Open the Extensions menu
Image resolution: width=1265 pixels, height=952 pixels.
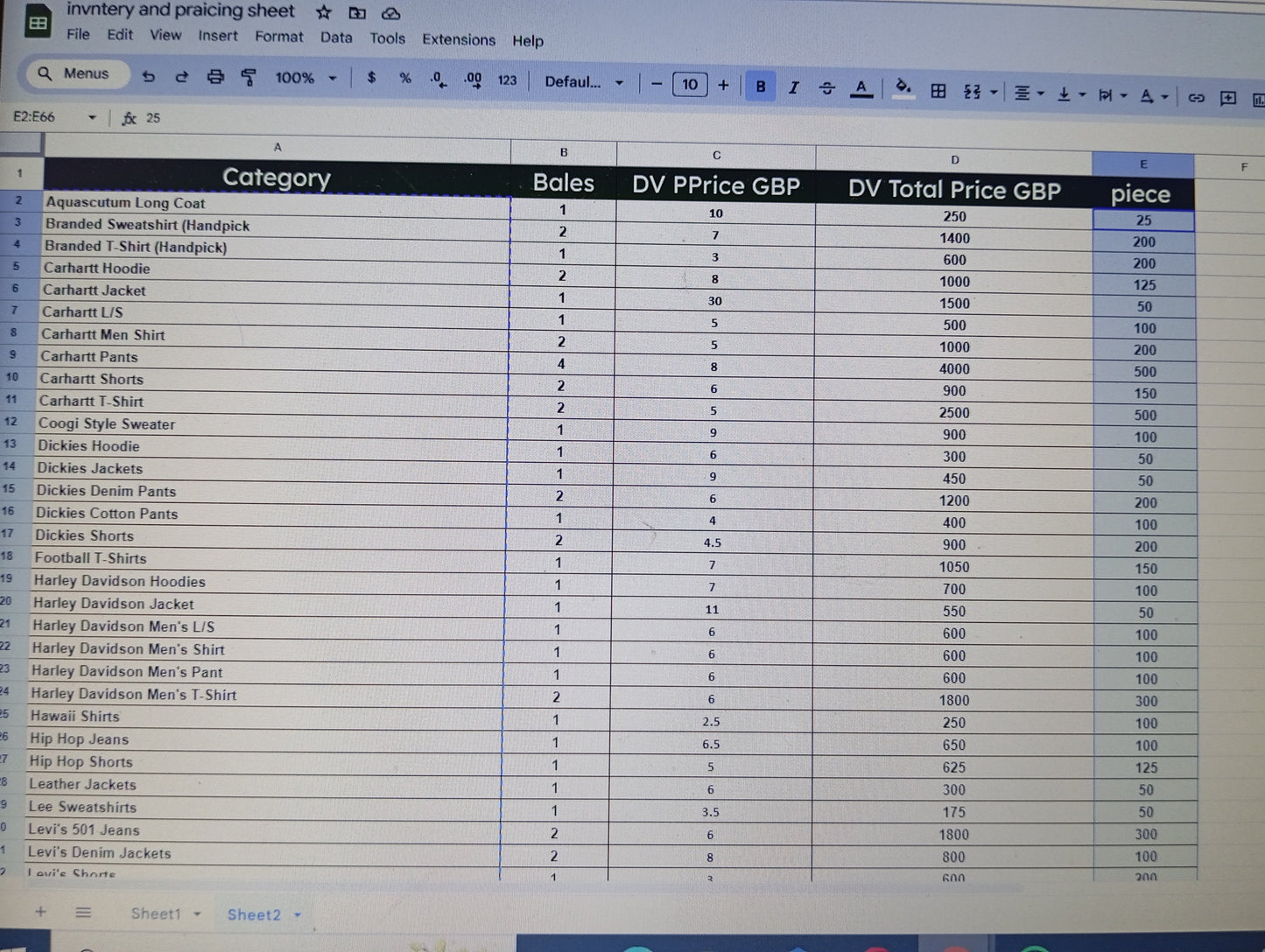coord(459,39)
